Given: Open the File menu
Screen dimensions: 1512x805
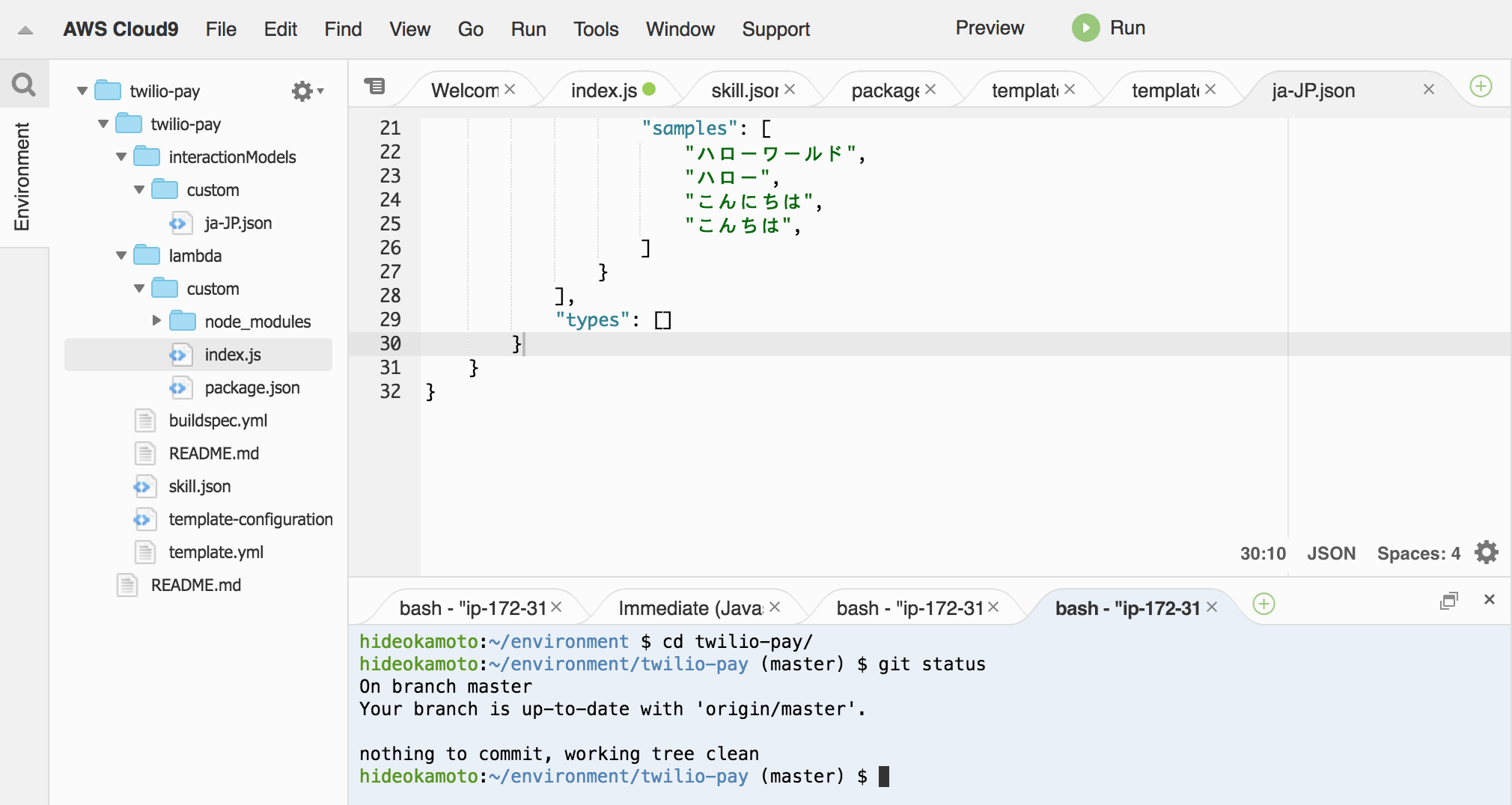Looking at the screenshot, I should point(221,29).
